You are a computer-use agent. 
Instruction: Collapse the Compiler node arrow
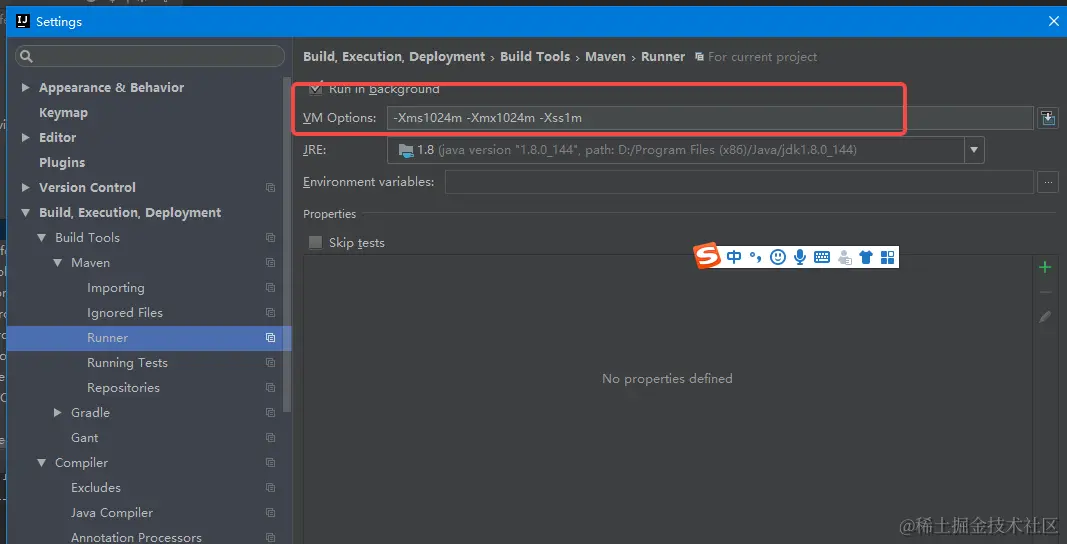point(42,463)
